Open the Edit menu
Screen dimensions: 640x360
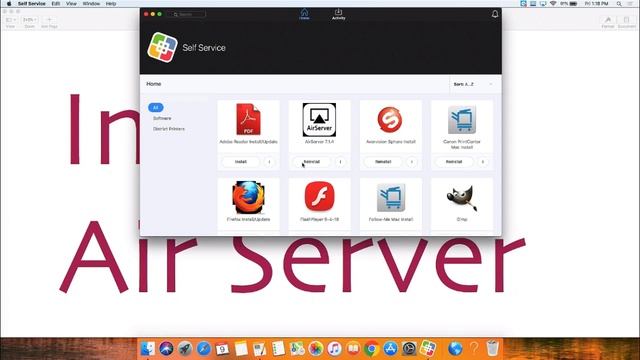[x=56, y=4]
